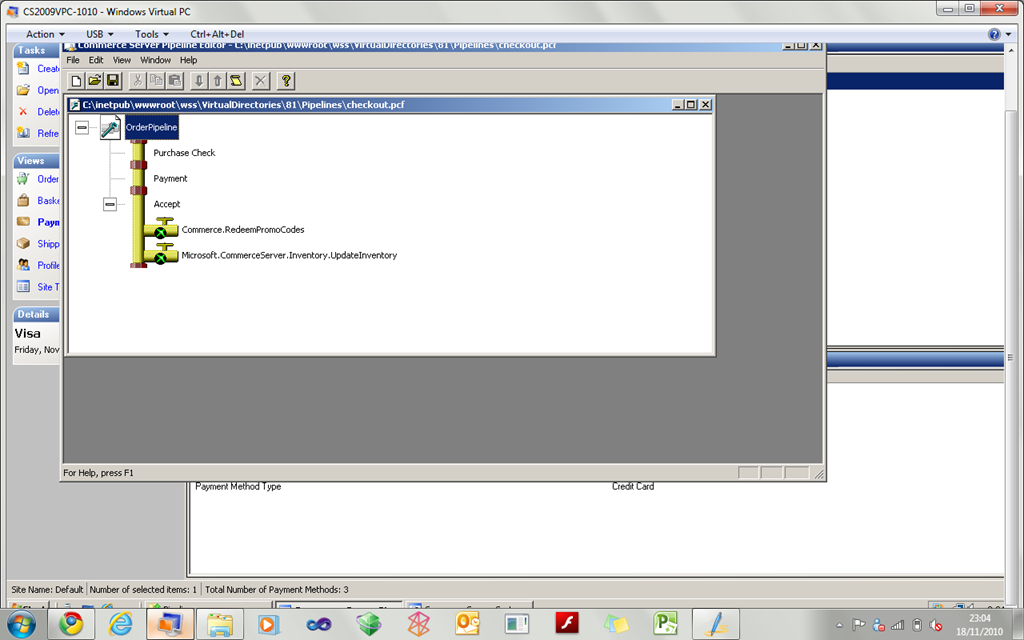The height and width of the screenshot is (640, 1024).
Task: Click the Orders cart icon in Views
Action: 23,179
